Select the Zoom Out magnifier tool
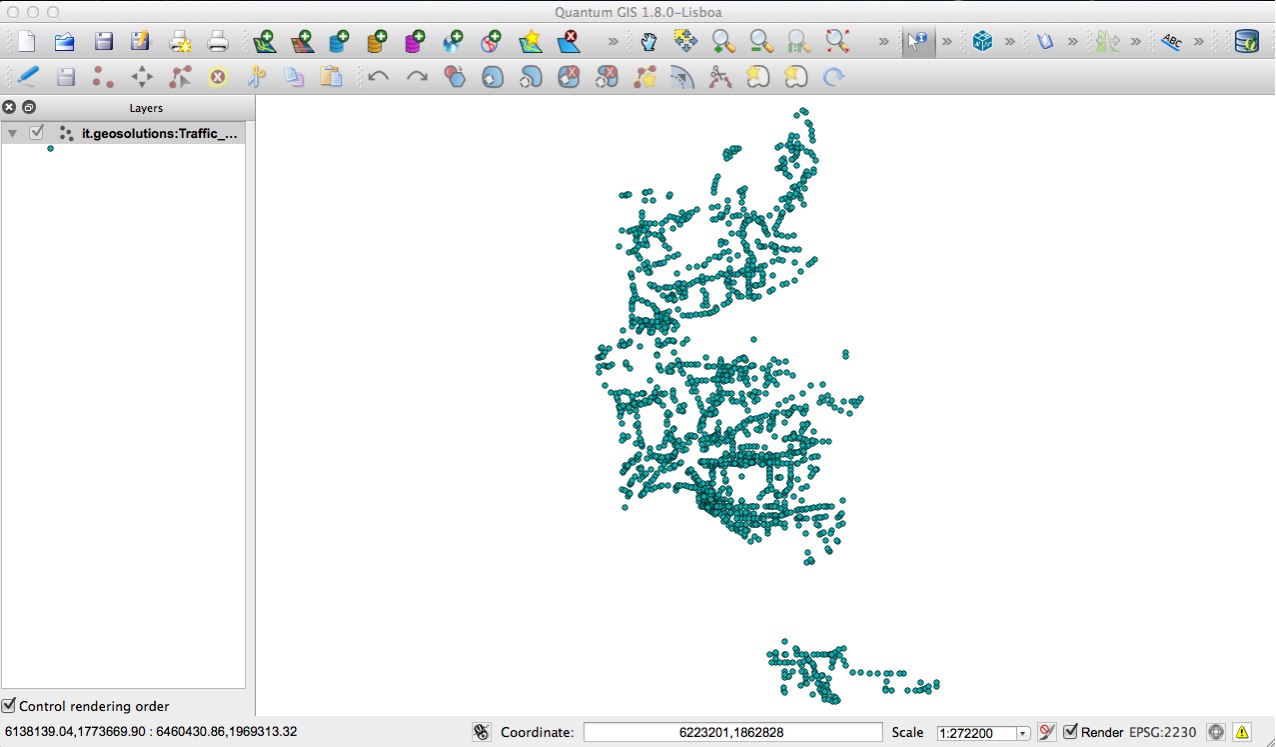The height and width of the screenshot is (747, 1276). (x=761, y=42)
